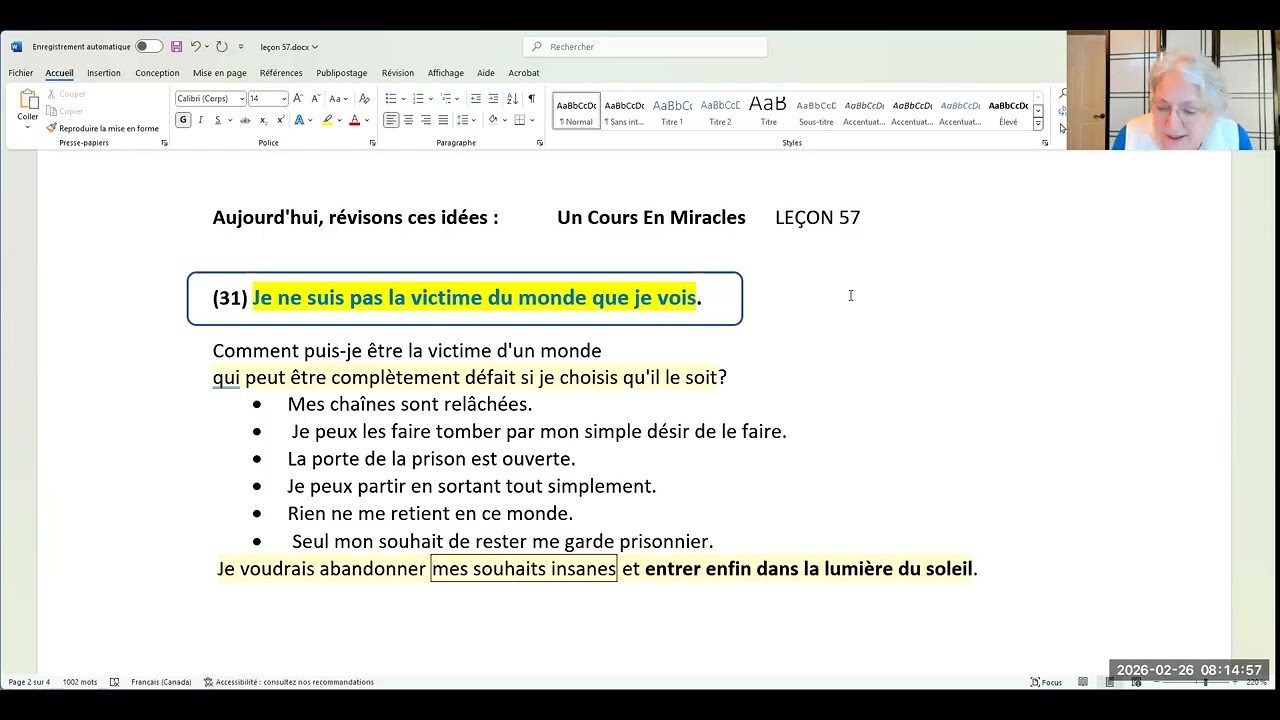Switch to the Conception tab
The height and width of the screenshot is (720, 1280).
[x=157, y=73]
